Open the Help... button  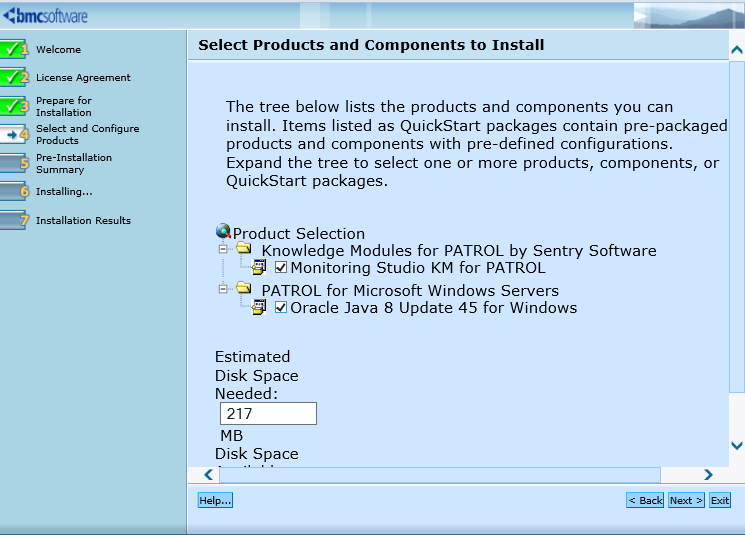click(215, 500)
